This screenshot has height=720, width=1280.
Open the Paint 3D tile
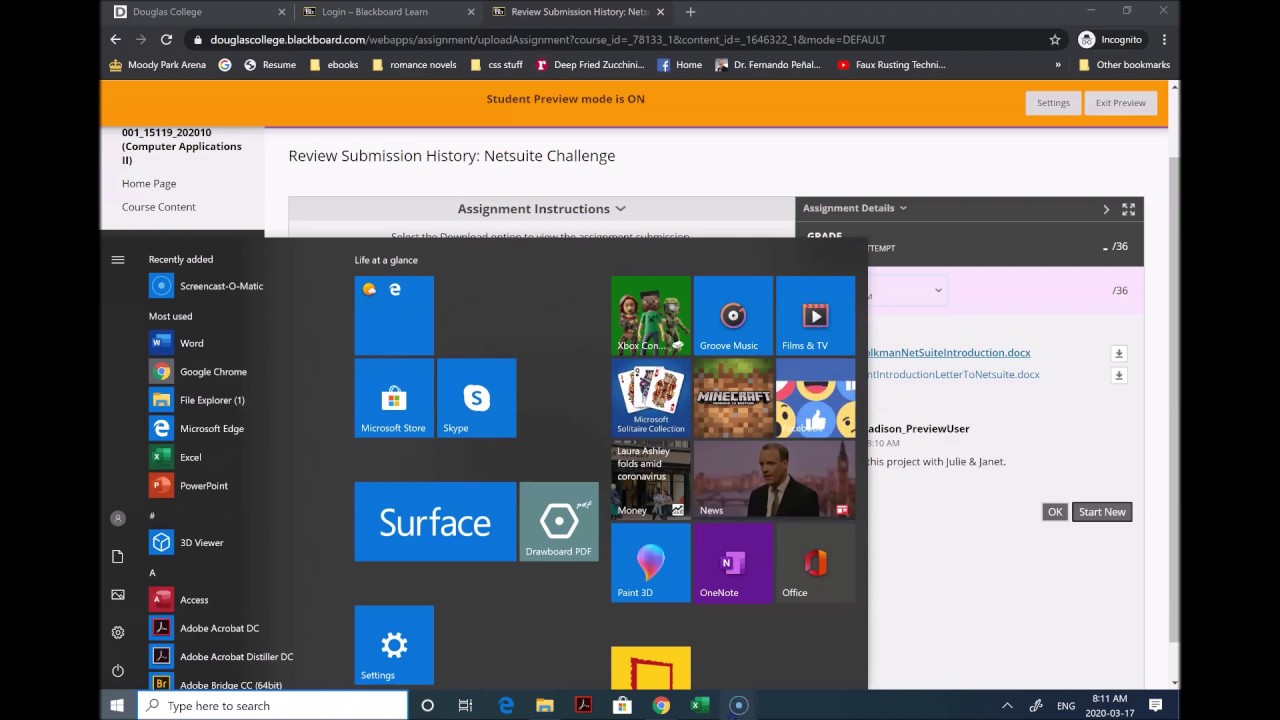tap(651, 563)
